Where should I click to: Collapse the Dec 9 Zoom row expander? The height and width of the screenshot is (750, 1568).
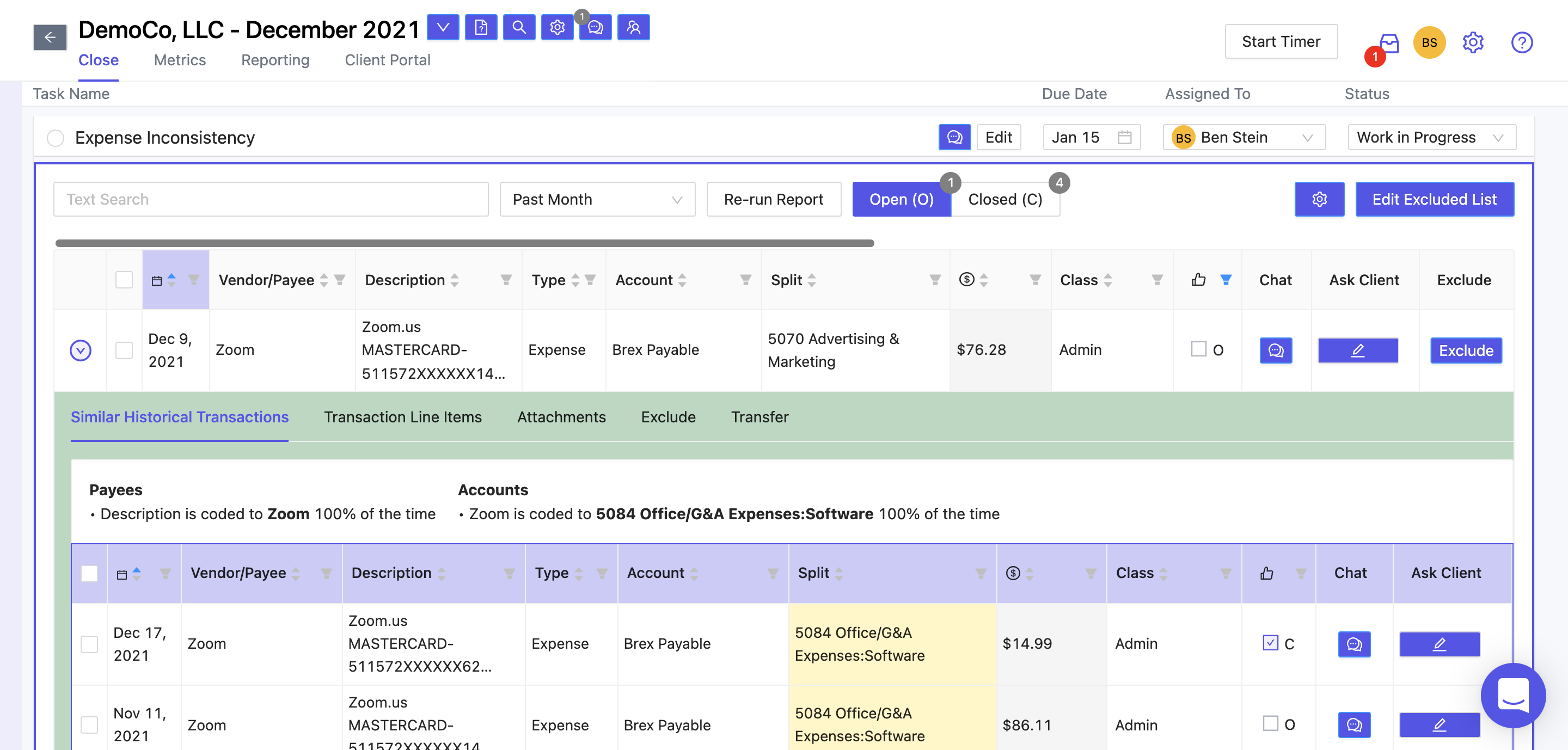pyautogui.click(x=81, y=351)
